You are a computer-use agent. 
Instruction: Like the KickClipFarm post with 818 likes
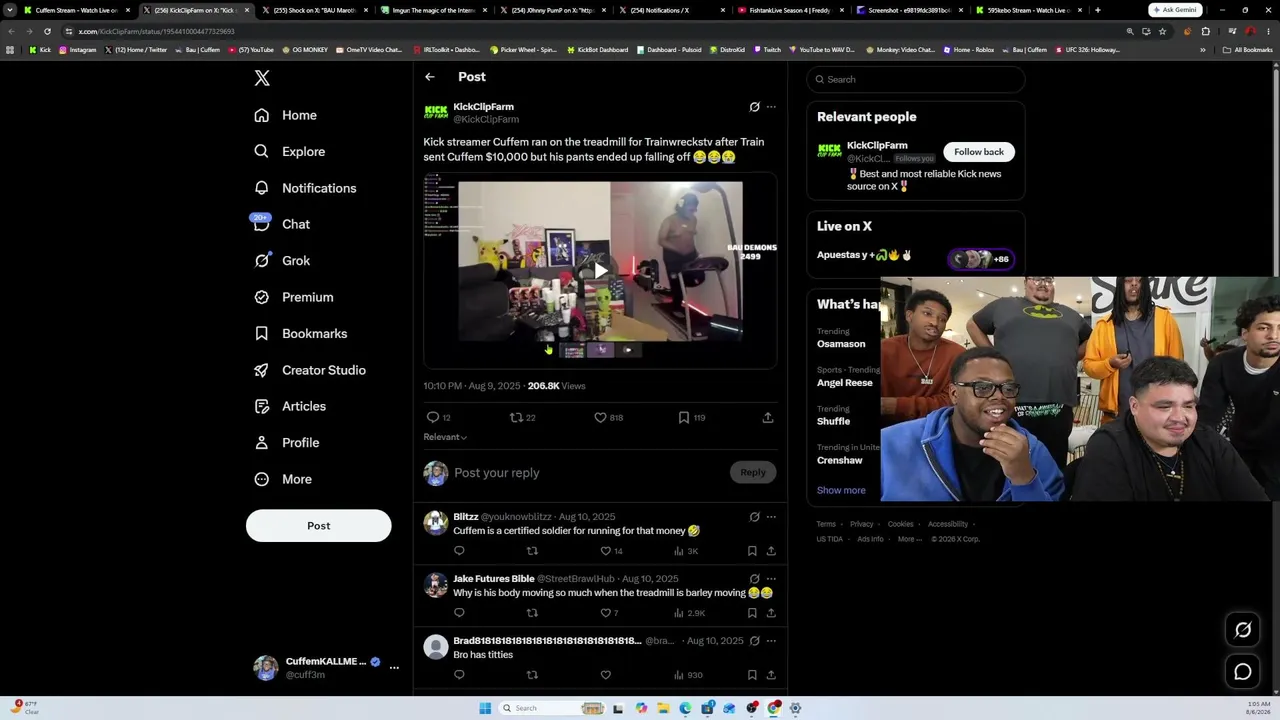pos(600,418)
